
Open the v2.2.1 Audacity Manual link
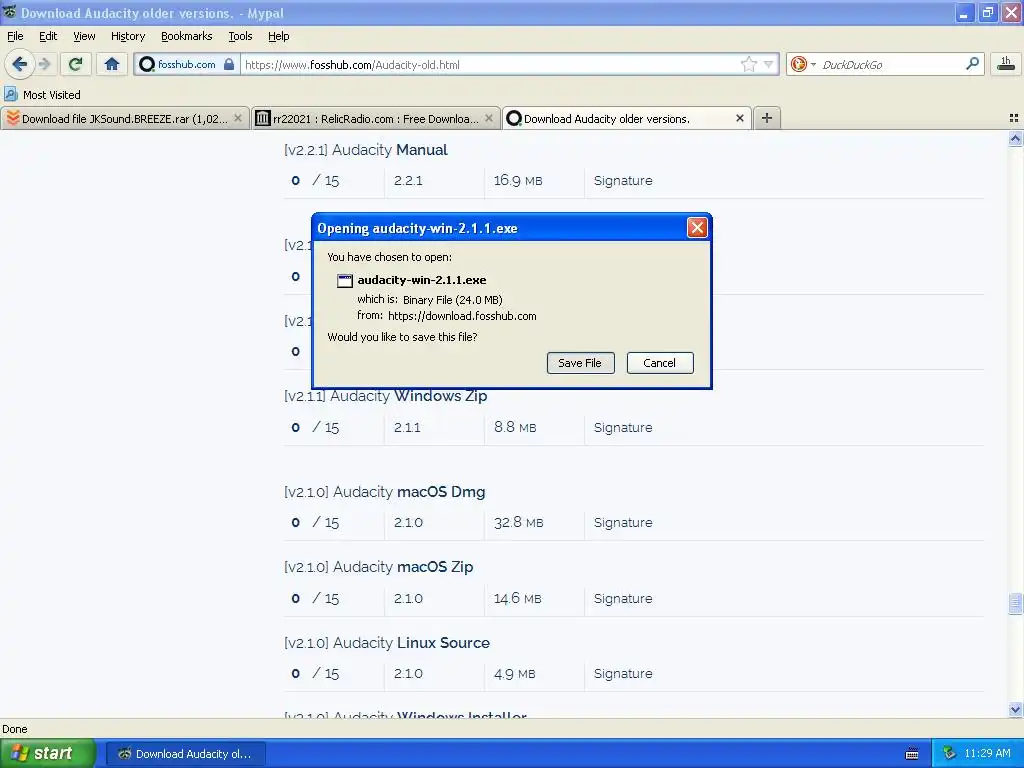point(366,150)
